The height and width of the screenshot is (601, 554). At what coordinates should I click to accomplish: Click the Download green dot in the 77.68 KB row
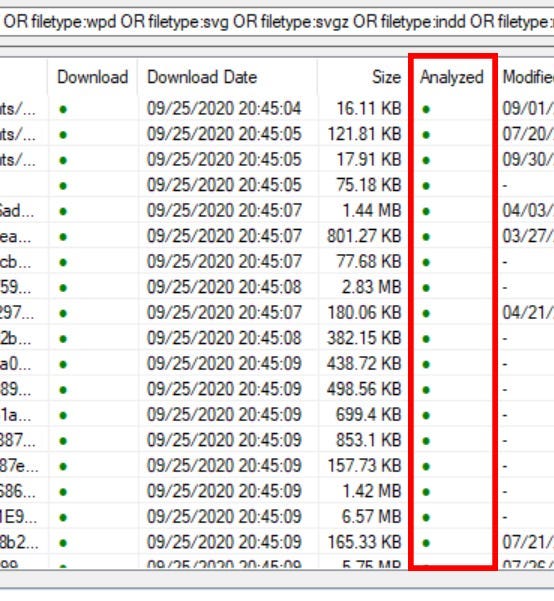63,263
